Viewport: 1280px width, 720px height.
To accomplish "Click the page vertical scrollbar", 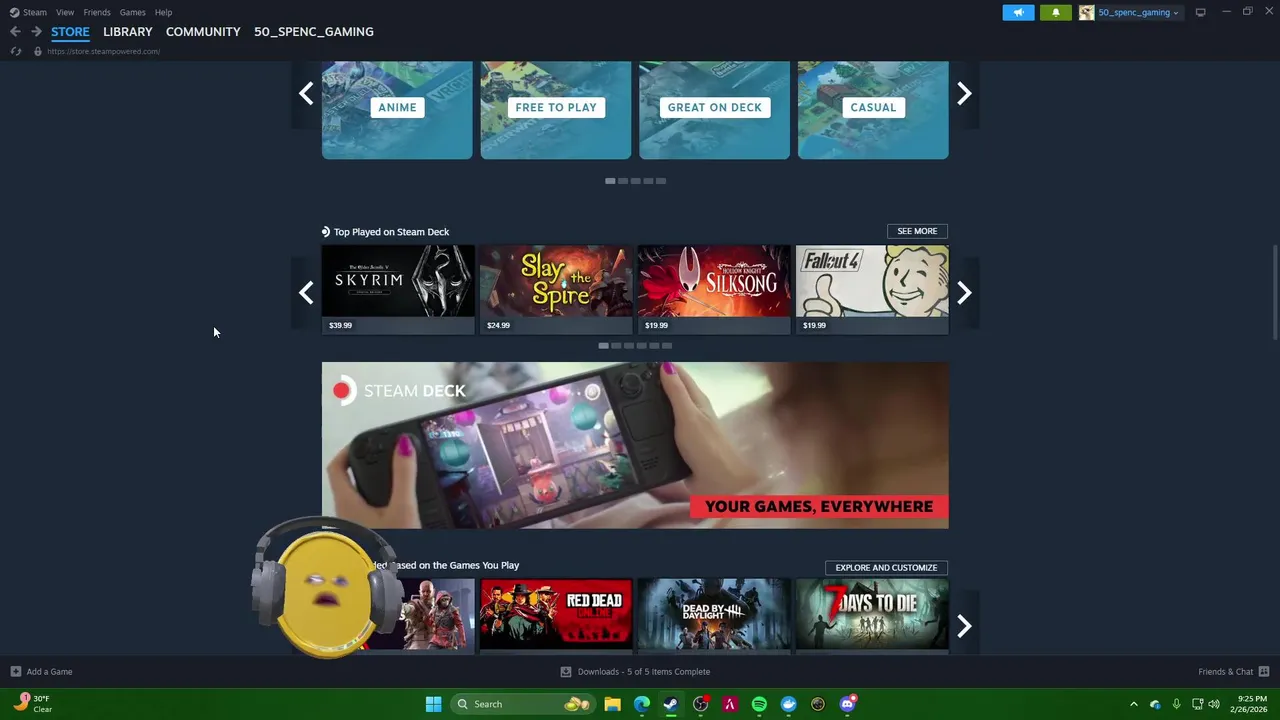I will pos(1274,293).
